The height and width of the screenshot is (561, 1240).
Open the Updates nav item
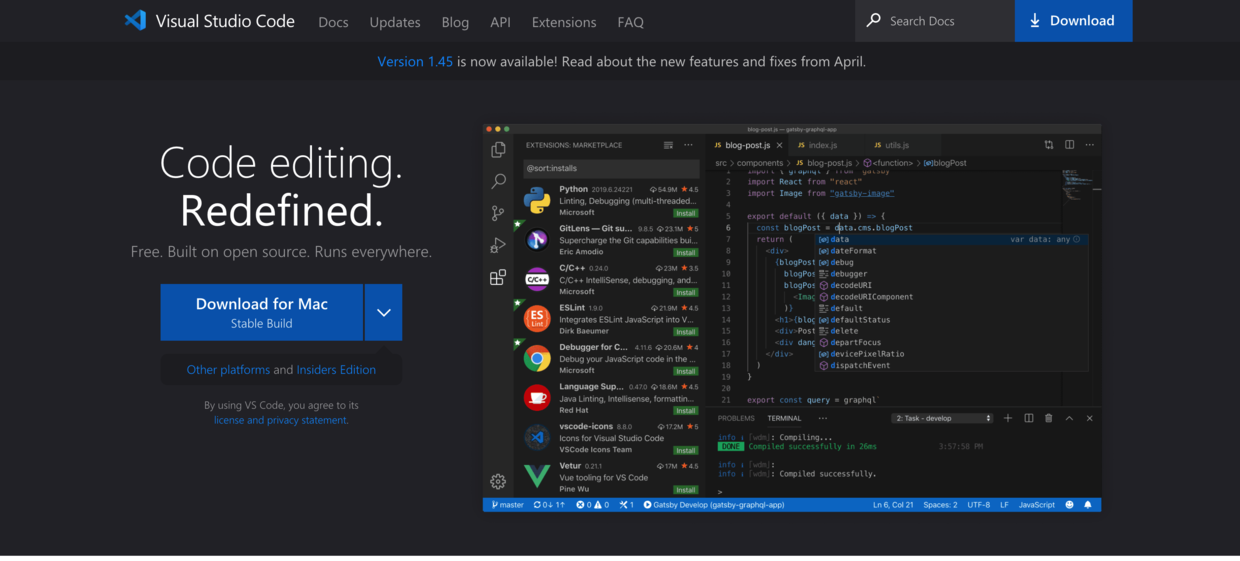point(395,22)
